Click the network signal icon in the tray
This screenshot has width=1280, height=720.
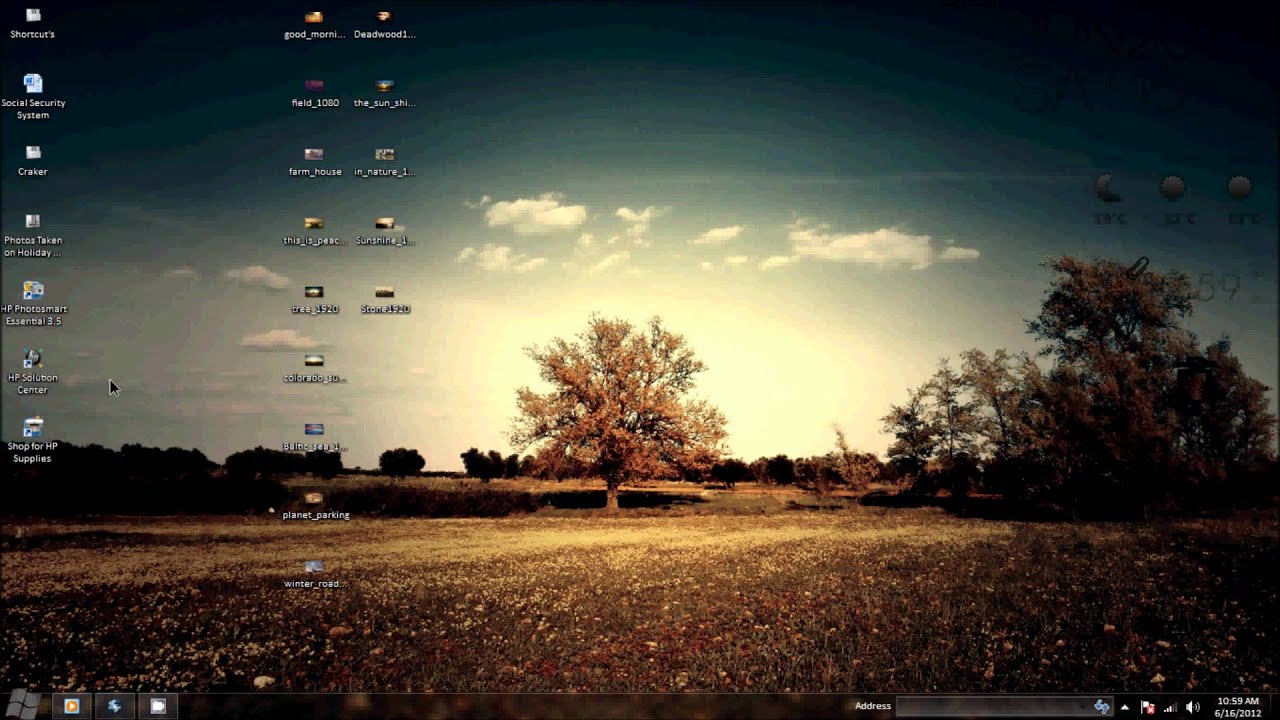(1170, 706)
